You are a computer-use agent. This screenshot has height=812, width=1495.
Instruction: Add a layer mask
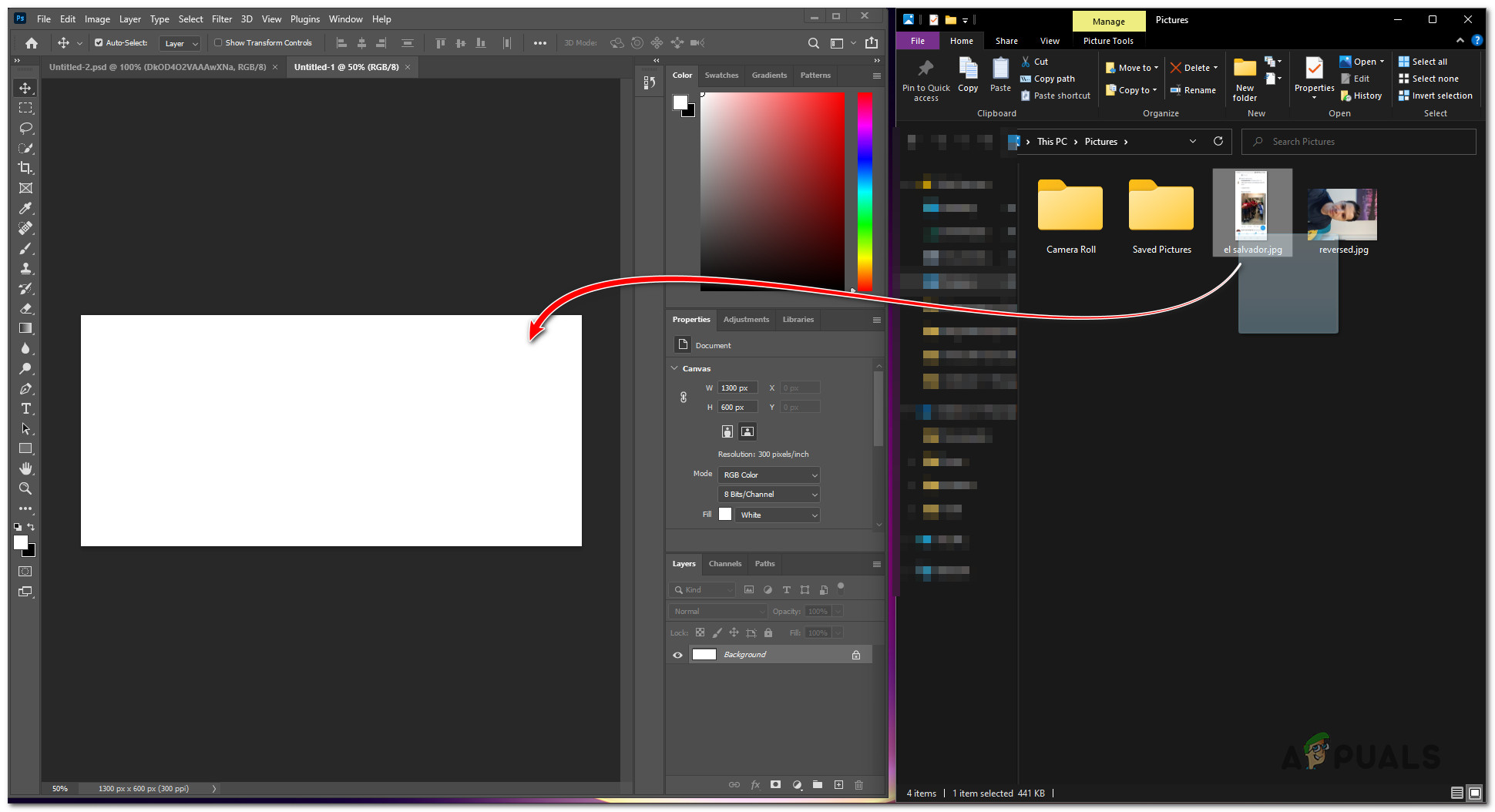(x=776, y=785)
